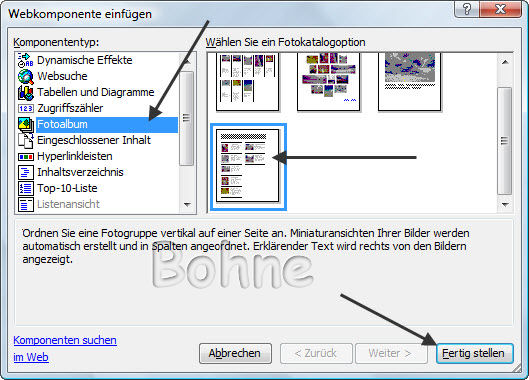Select the Dynamische Effekte icon
This screenshot has height=380, width=529.
(26, 60)
